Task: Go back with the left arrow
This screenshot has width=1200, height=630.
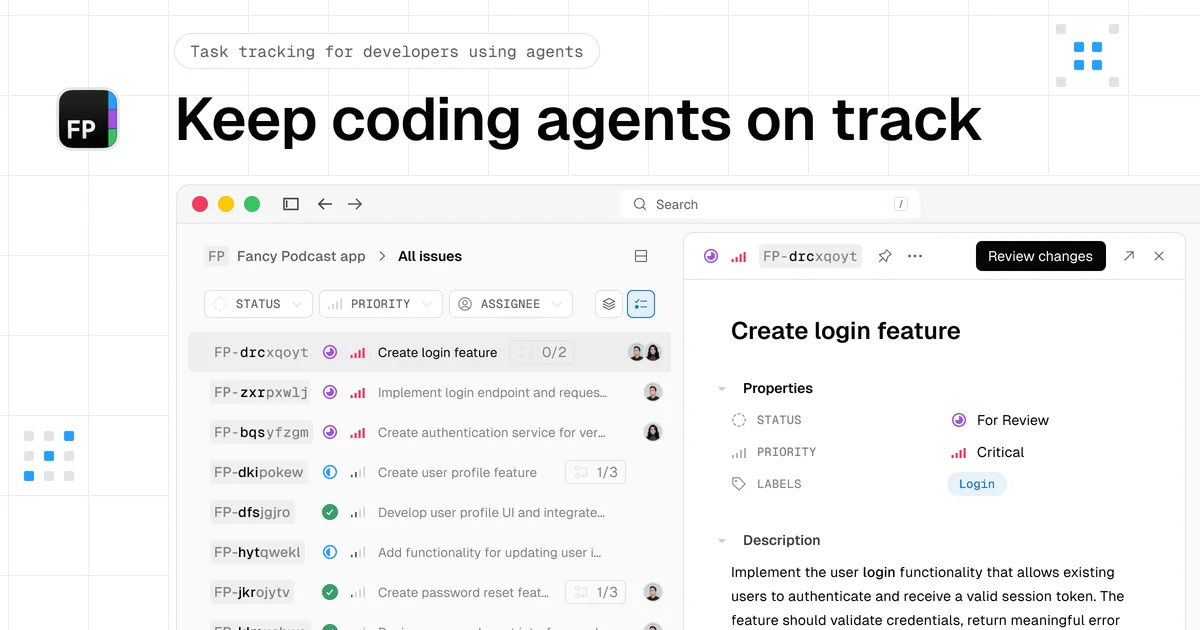Action: (325, 204)
